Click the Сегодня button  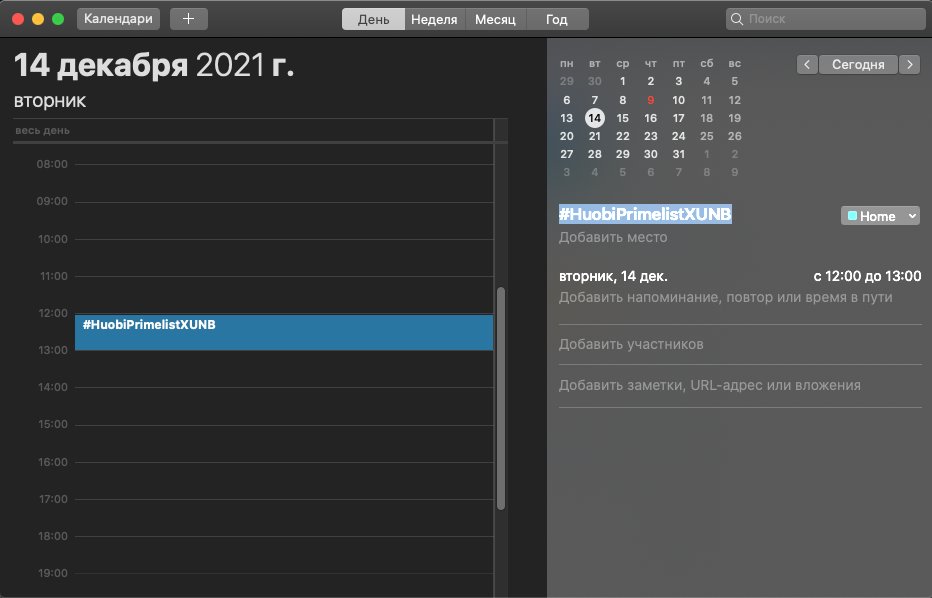(x=858, y=64)
